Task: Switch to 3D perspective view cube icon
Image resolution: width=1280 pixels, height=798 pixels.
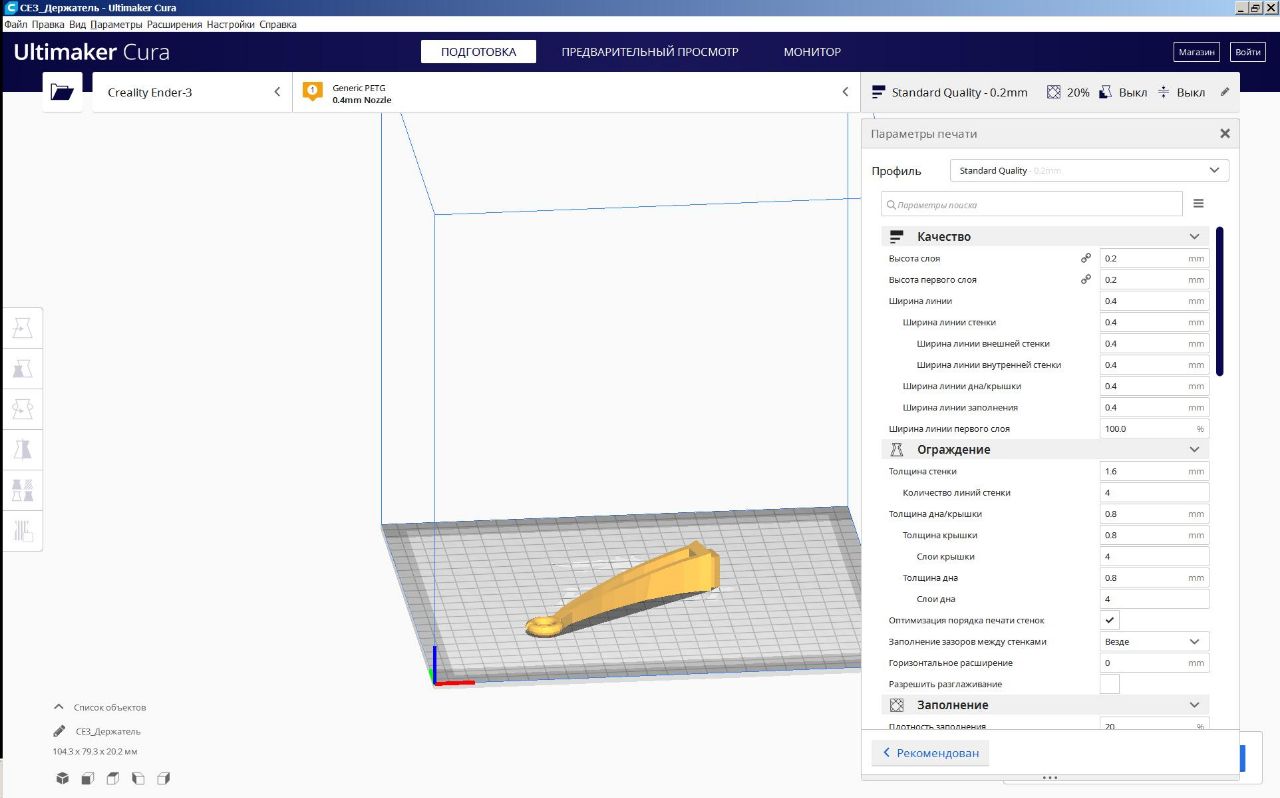Action: click(62, 778)
